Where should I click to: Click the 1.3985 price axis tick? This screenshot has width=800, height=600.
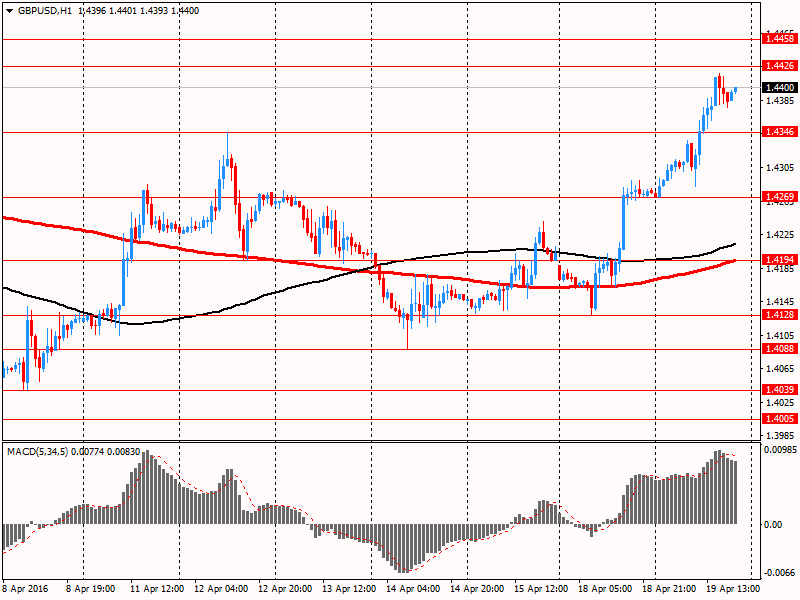(780, 436)
